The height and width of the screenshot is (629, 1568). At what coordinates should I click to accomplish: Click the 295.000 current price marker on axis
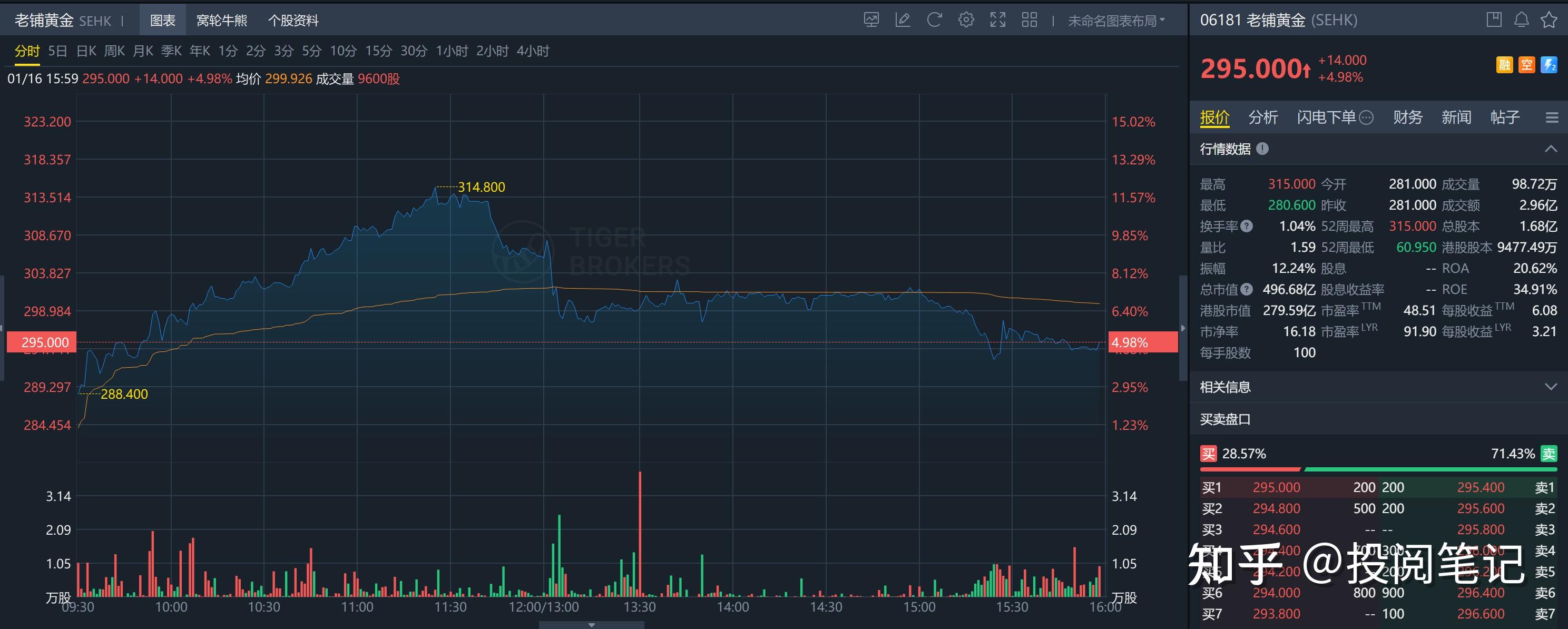point(42,342)
